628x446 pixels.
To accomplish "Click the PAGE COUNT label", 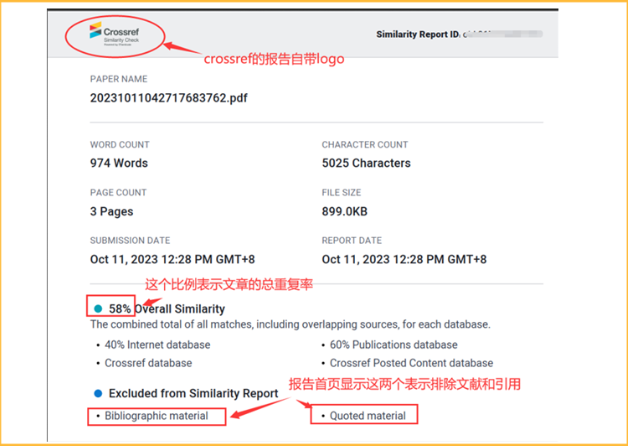I will pyautogui.click(x=118, y=193).
